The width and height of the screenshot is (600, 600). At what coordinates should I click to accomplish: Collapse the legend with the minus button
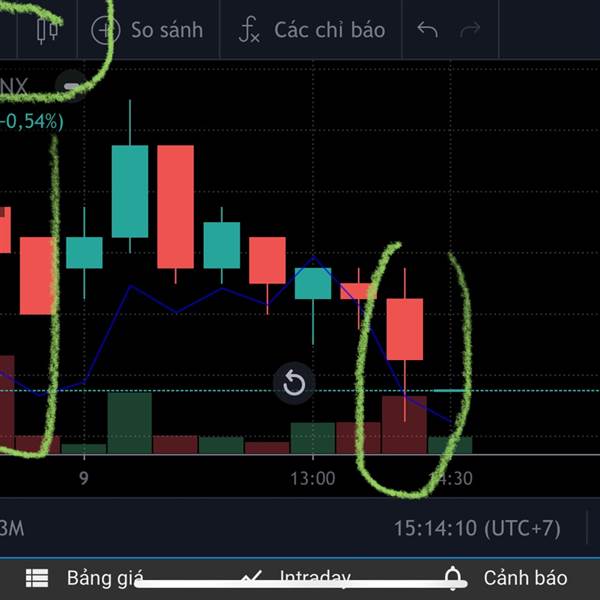(72, 86)
